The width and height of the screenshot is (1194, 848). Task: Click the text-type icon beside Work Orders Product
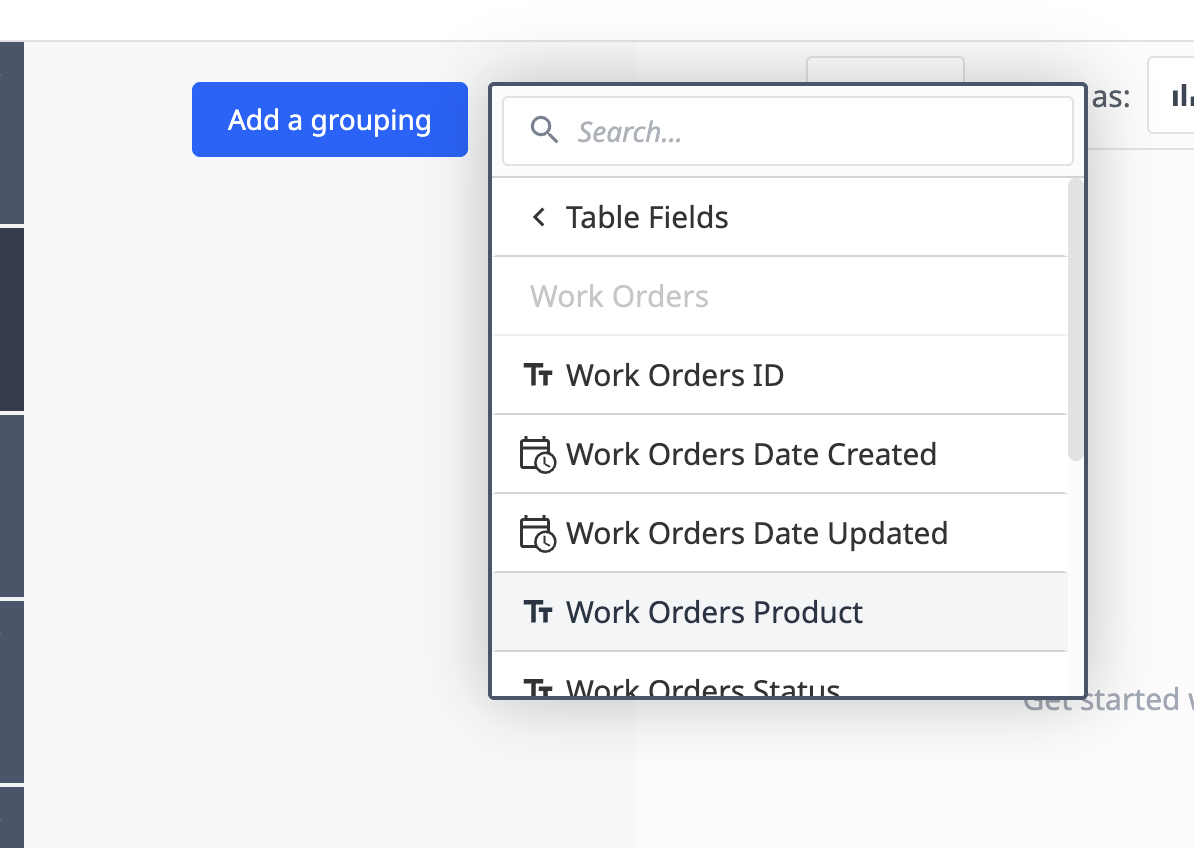pos(539,611)
